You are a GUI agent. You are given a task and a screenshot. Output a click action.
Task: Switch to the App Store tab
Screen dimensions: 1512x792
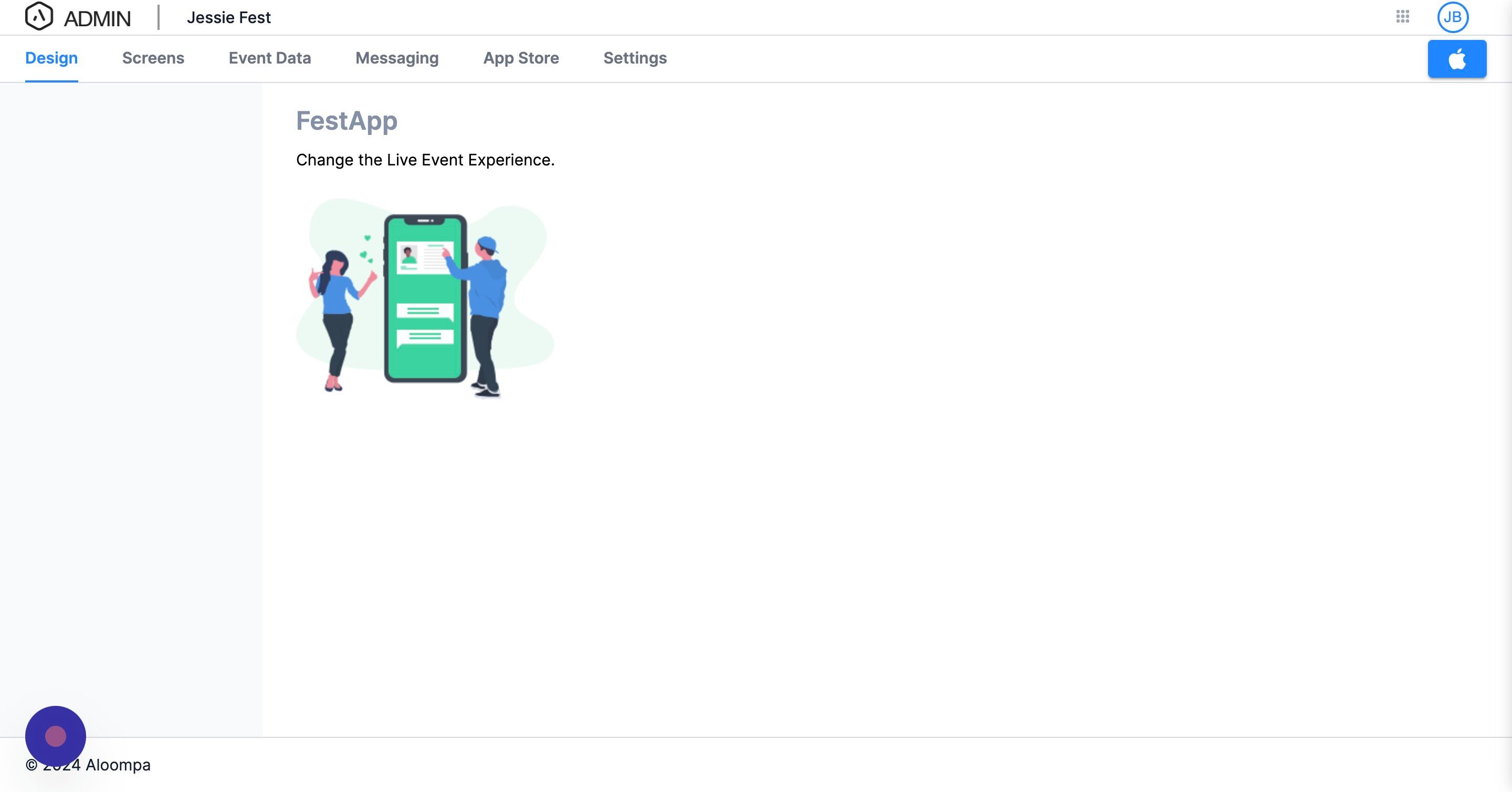tap(521, 58)
